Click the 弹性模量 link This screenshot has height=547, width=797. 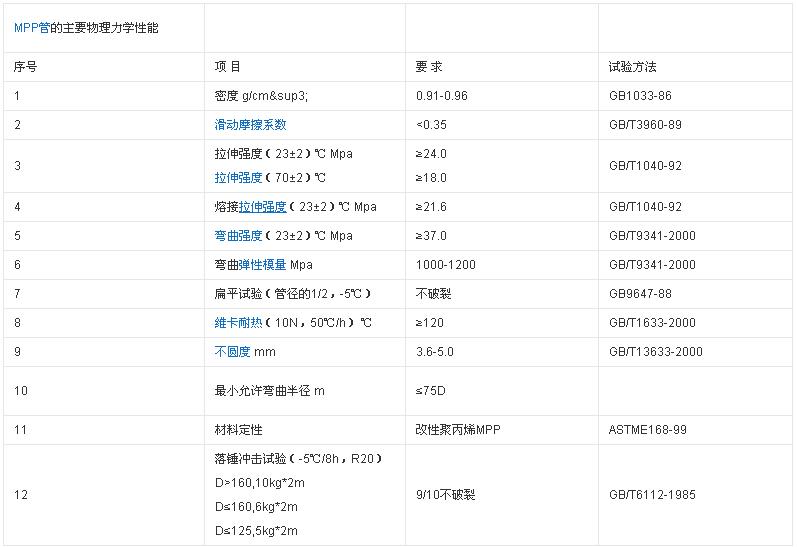pyautogui.click(x=262, y=265)
